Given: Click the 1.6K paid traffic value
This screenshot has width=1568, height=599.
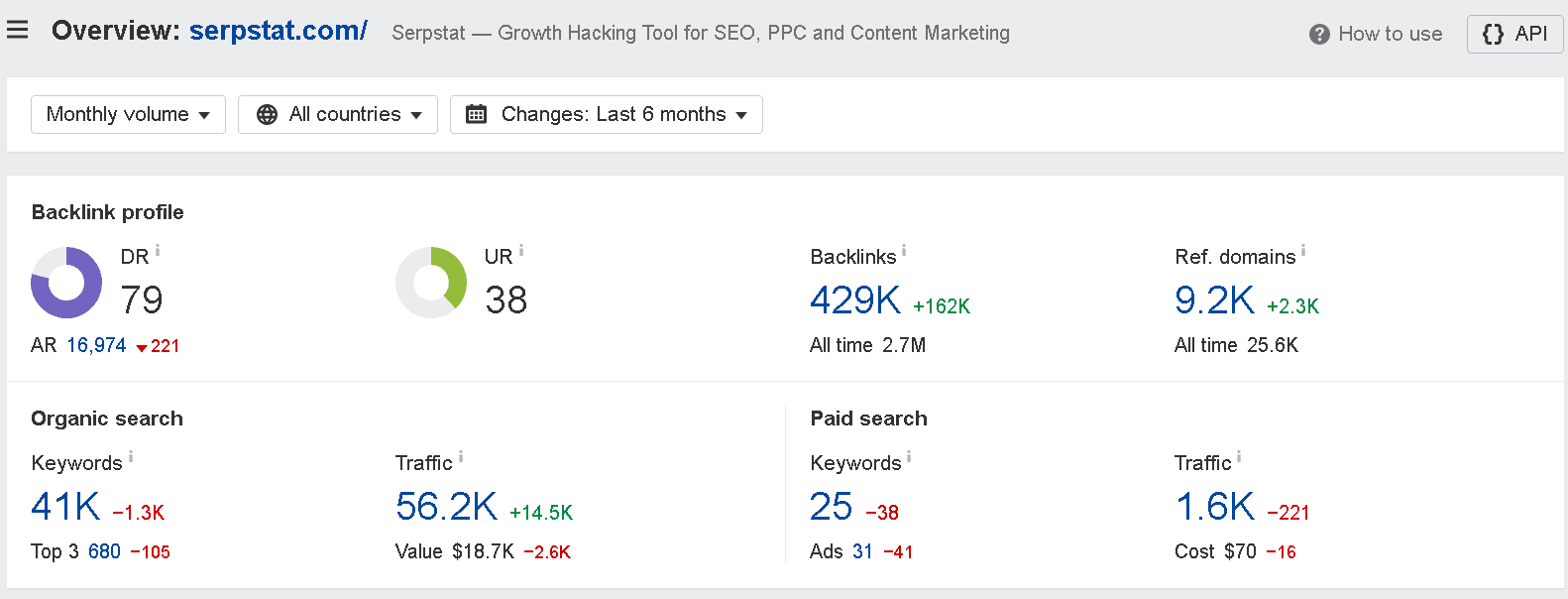Looking at the screenshot, I should click(1215, 506).
